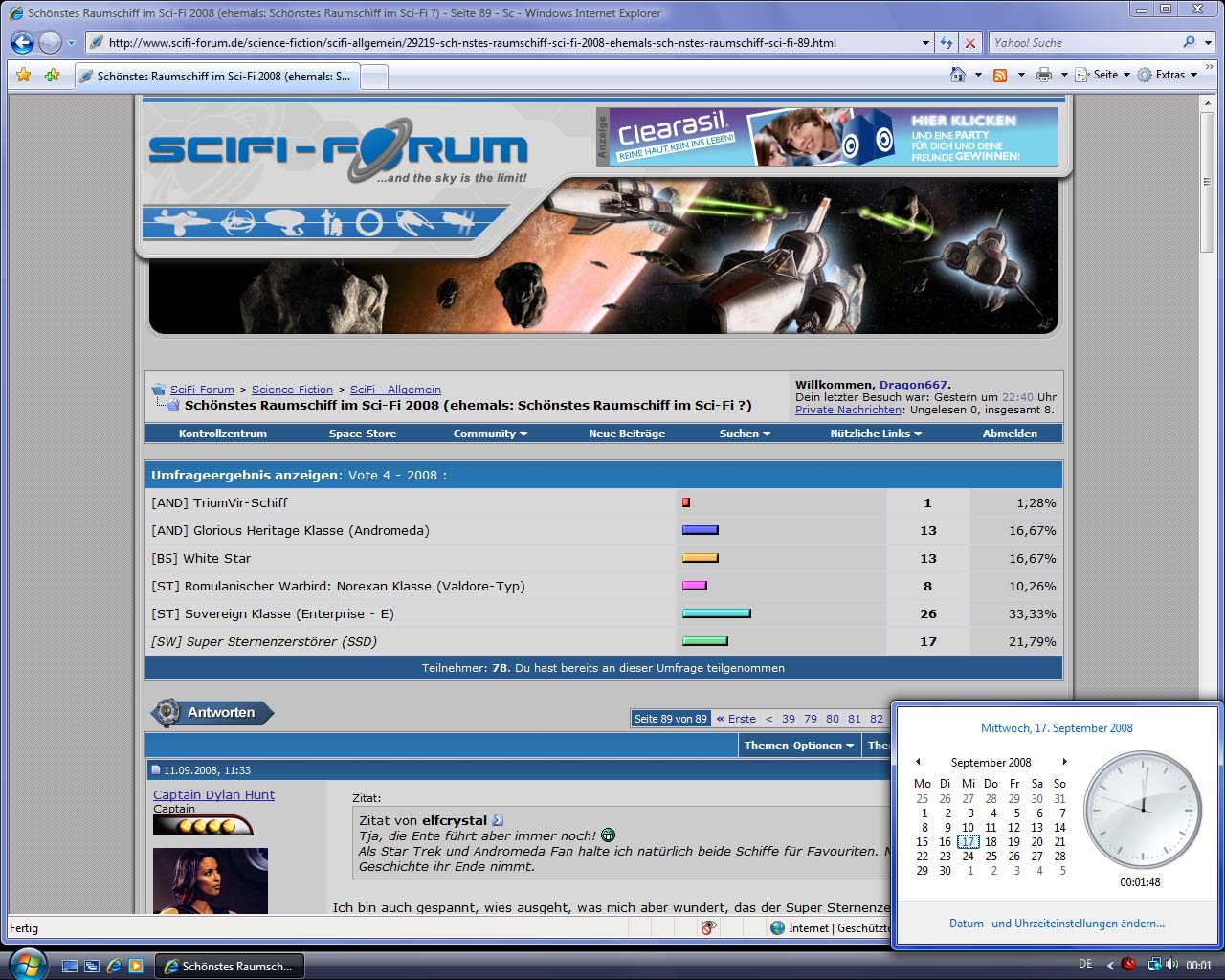Click the Home icon in the command bar
This screenshot has width=1225, height=980.
pos(957,75)
